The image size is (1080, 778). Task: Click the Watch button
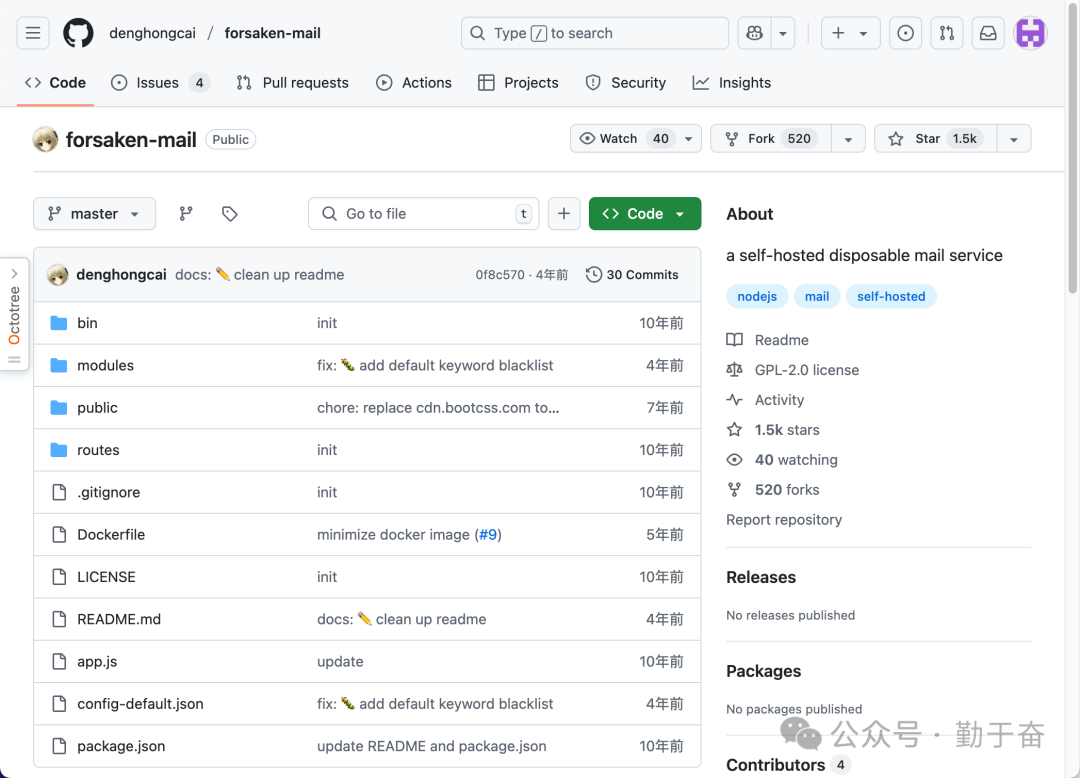(x=623, y=138)
